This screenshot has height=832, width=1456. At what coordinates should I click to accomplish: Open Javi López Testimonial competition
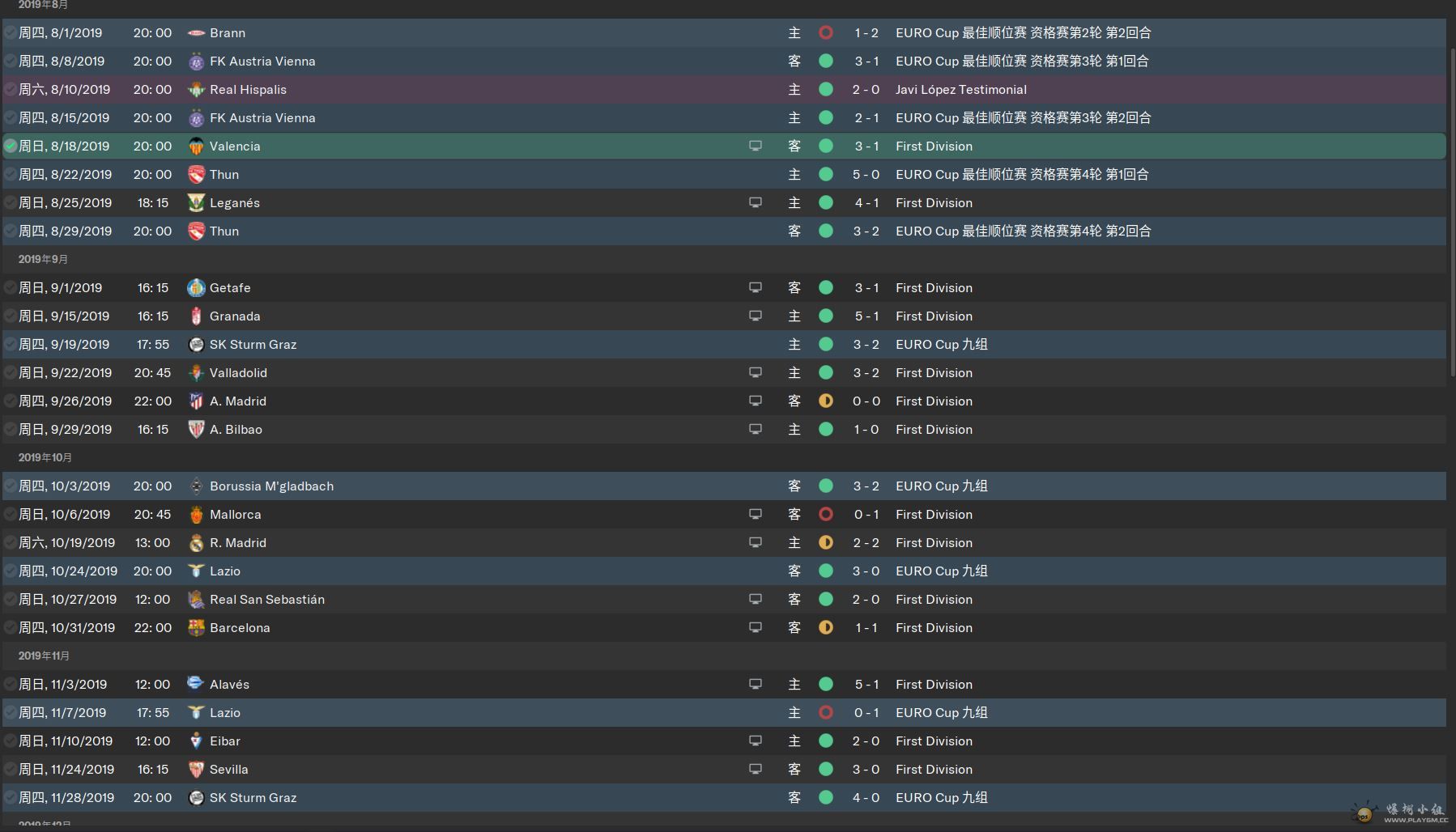[x=961, y=90]
